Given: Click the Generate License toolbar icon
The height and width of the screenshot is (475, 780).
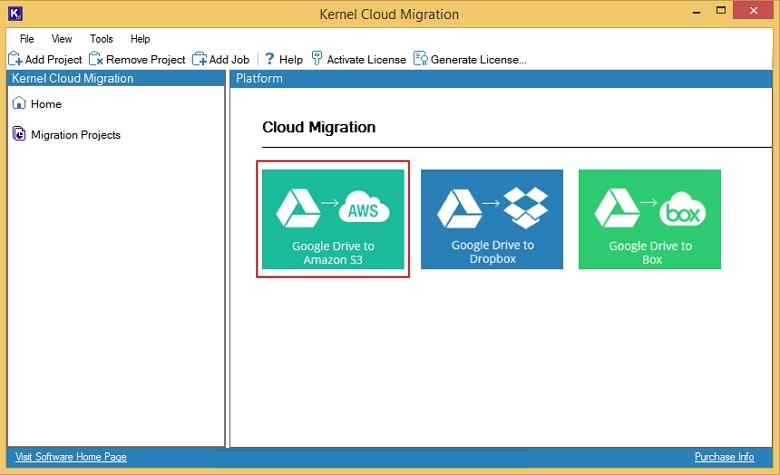Looking at the screenshot, I should (x=420, y=59).
